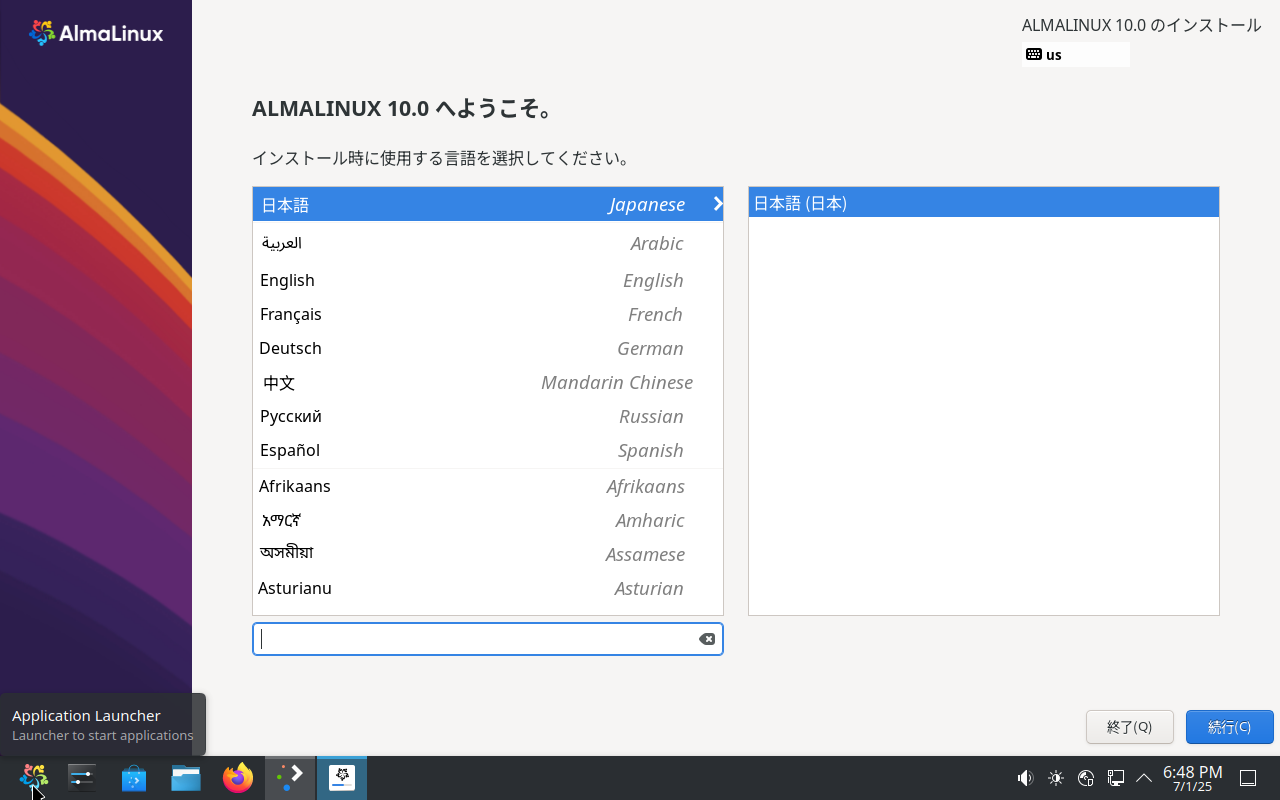The image size is (1280, 800).
Task: Click the show desktop icon at taskbar end
Action: click(x=1248, y=777)
